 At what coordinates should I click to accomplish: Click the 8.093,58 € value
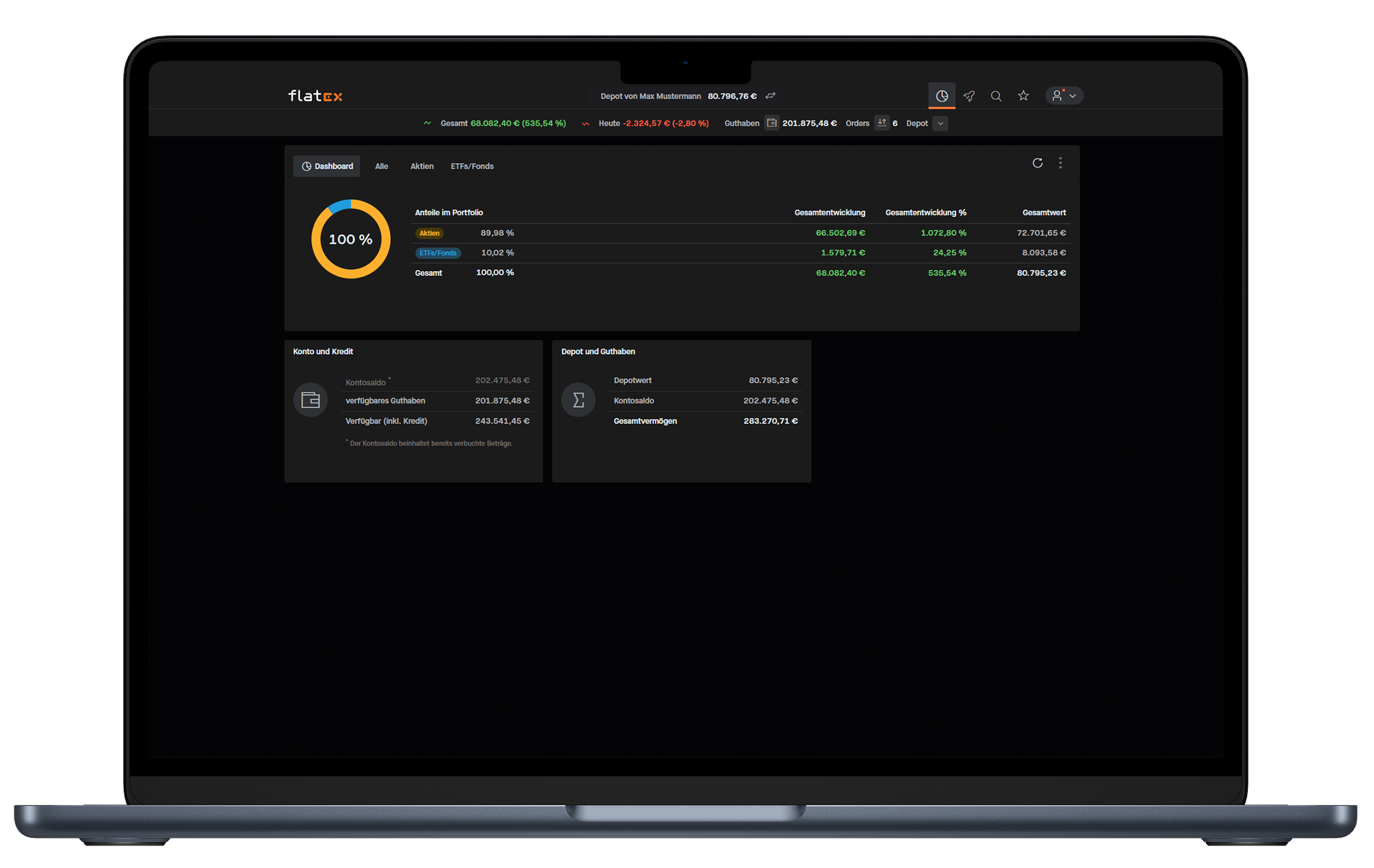1044,253
